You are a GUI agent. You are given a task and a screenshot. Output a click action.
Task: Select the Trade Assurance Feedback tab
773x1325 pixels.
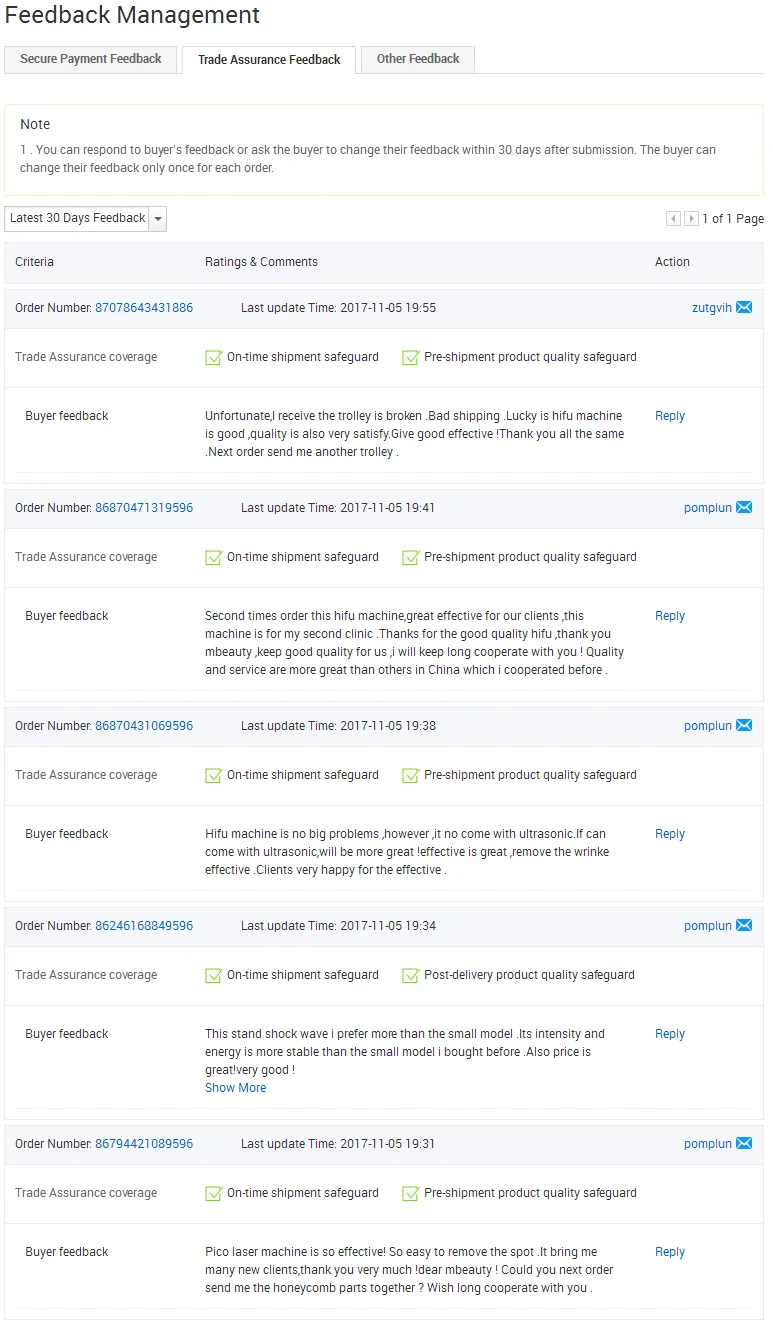coord(269,60)
